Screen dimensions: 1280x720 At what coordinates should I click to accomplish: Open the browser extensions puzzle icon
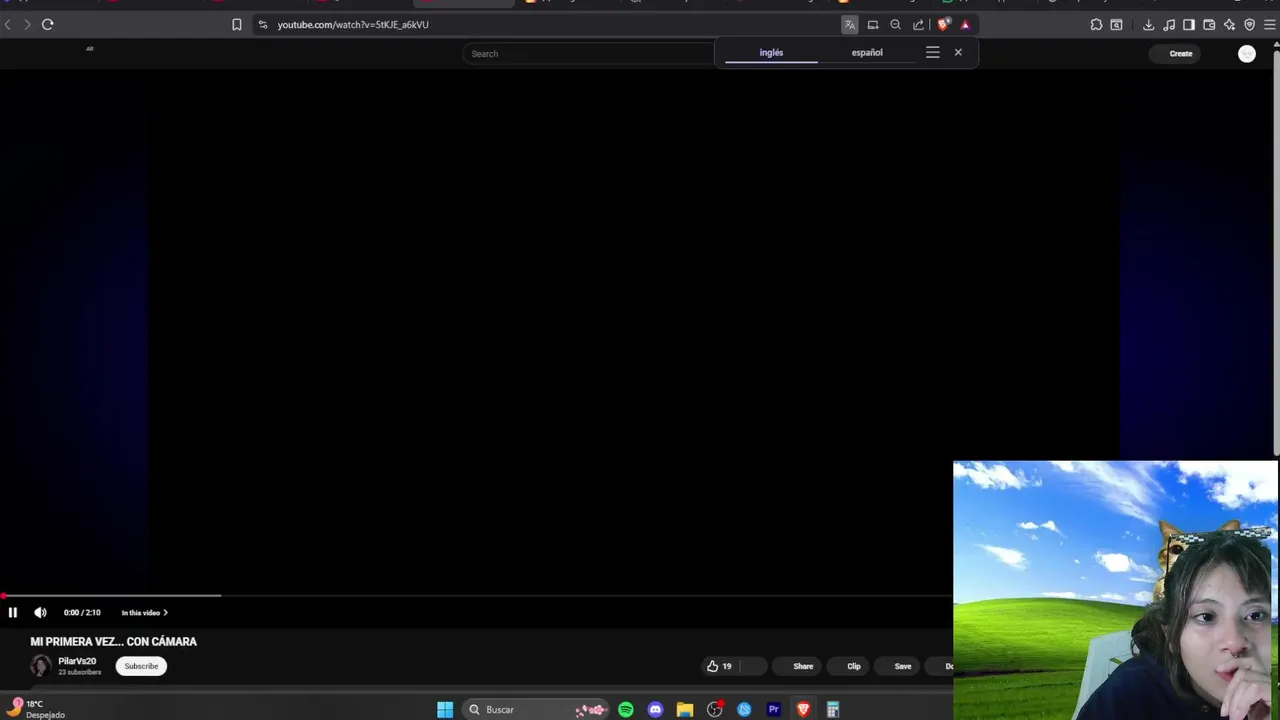coord(1097,24)
